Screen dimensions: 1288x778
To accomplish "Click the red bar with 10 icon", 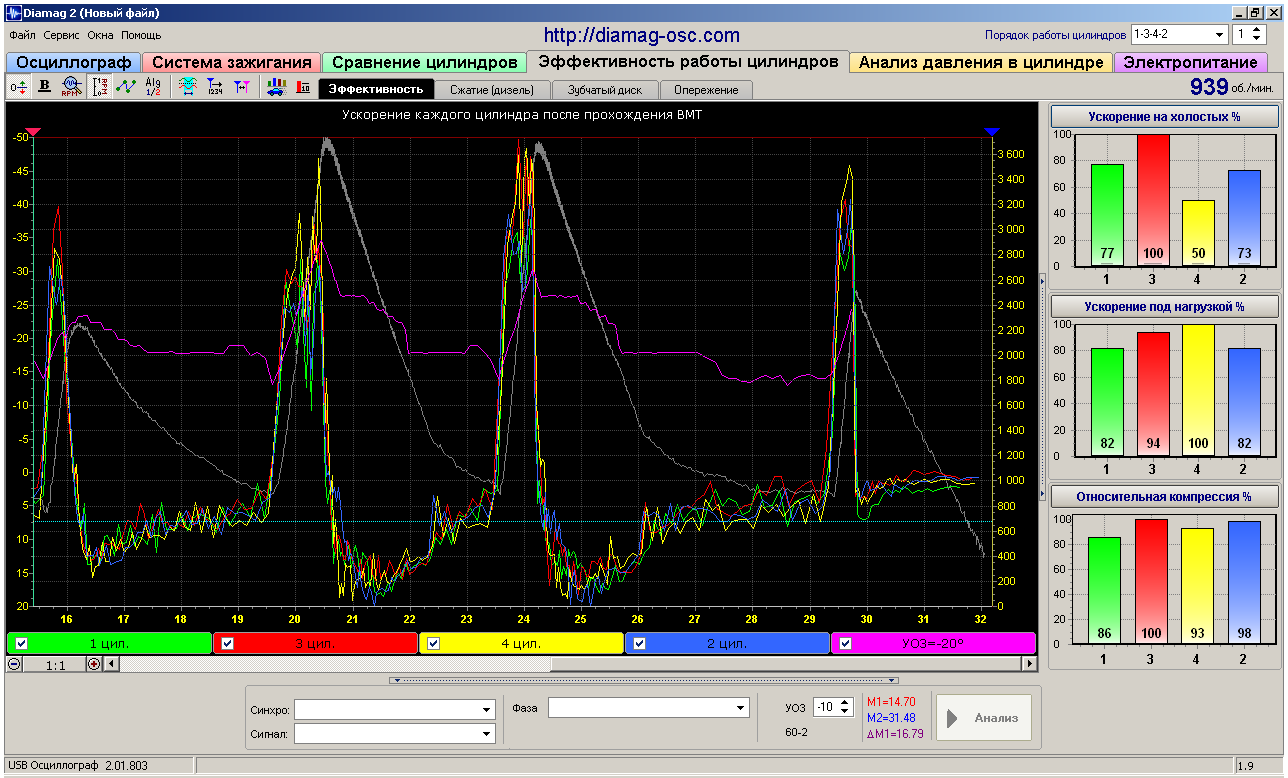I will tap(303, 87).
